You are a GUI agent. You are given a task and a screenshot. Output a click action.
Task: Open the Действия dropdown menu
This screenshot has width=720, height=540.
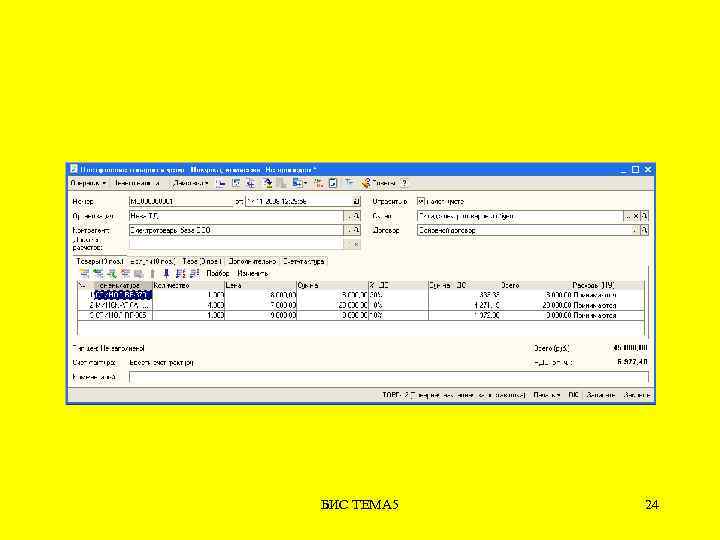pos(191,183)
